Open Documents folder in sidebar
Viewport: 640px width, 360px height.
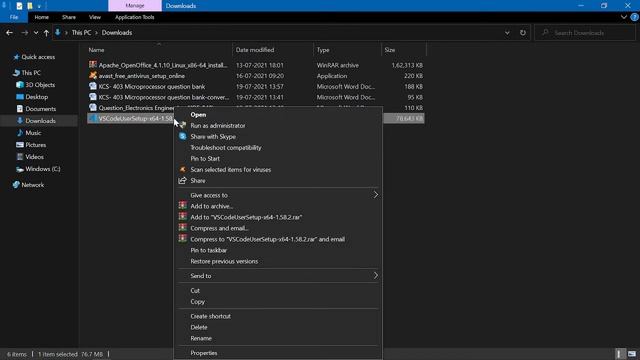[40, 109]
